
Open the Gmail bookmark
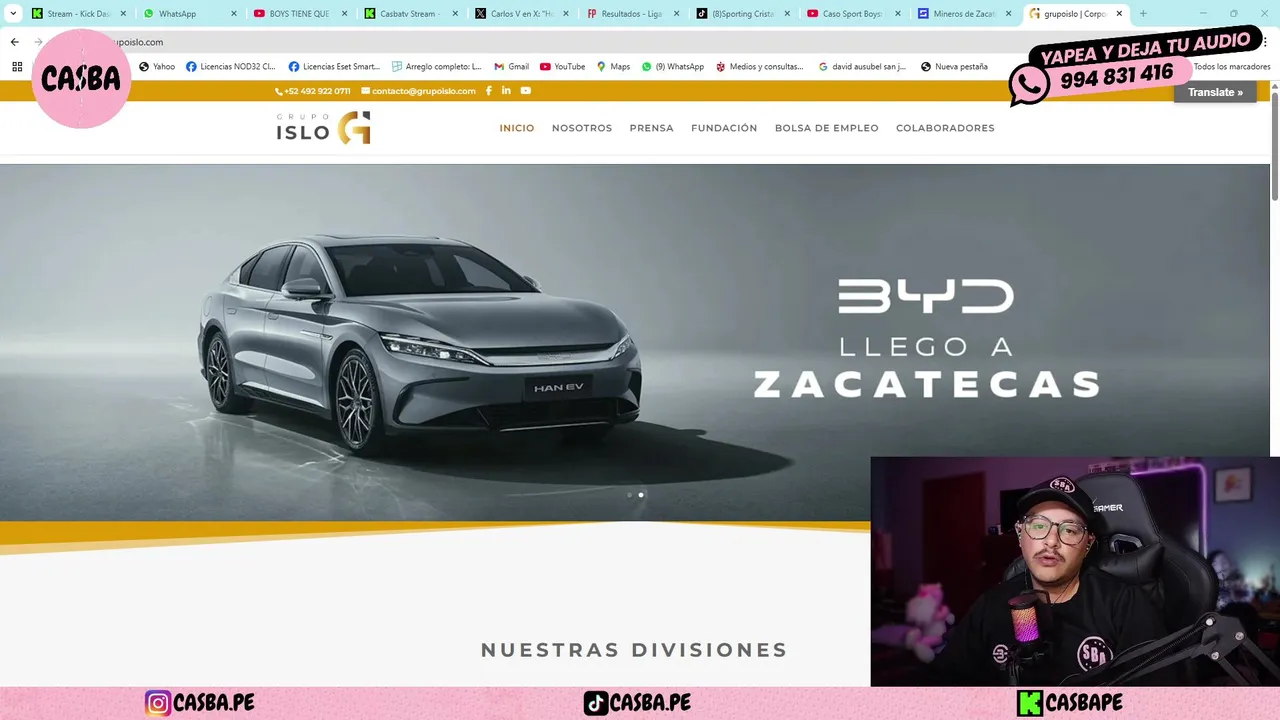[x=512, y=67]
